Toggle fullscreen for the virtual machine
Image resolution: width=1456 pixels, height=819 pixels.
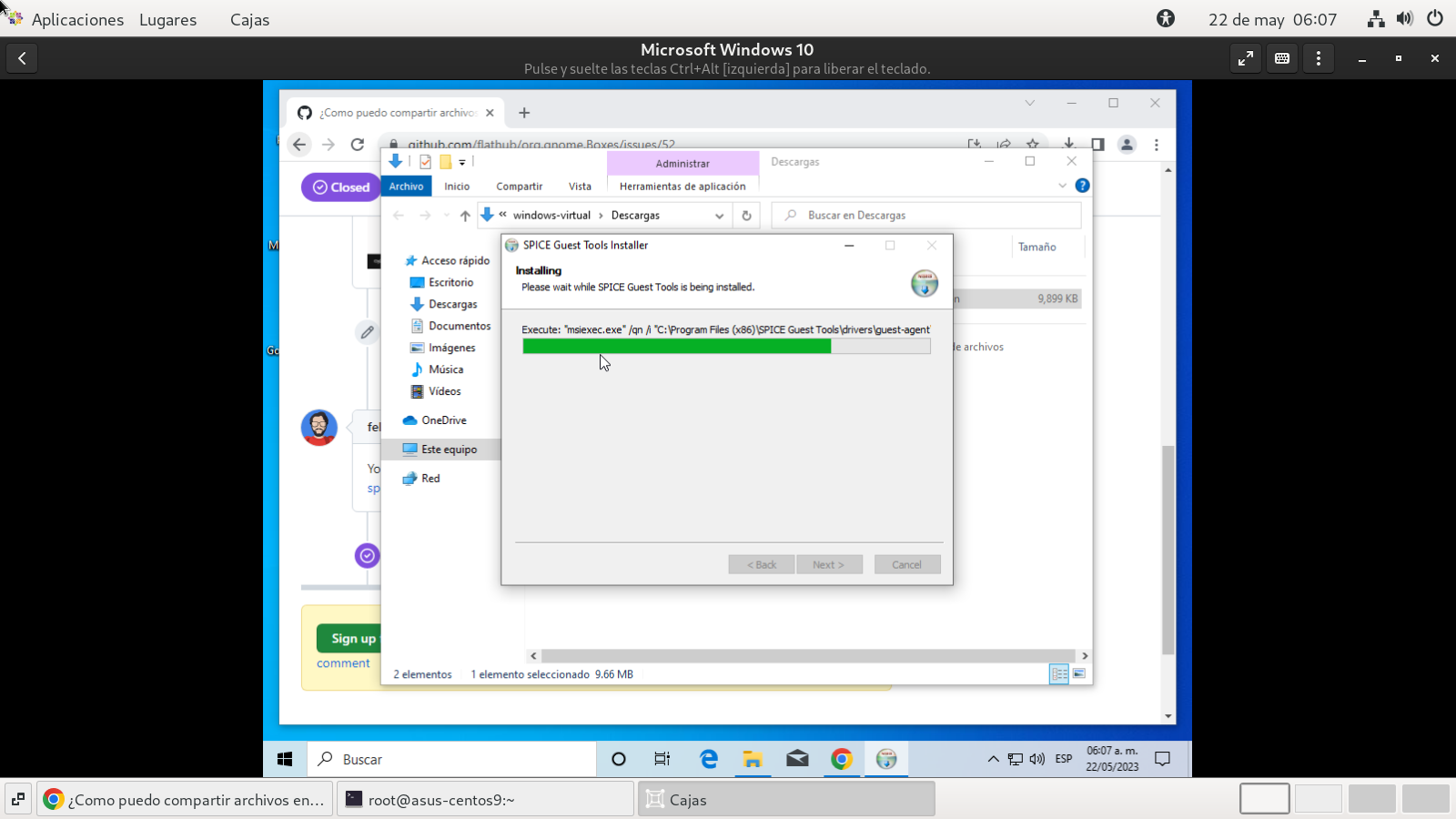1246,58
